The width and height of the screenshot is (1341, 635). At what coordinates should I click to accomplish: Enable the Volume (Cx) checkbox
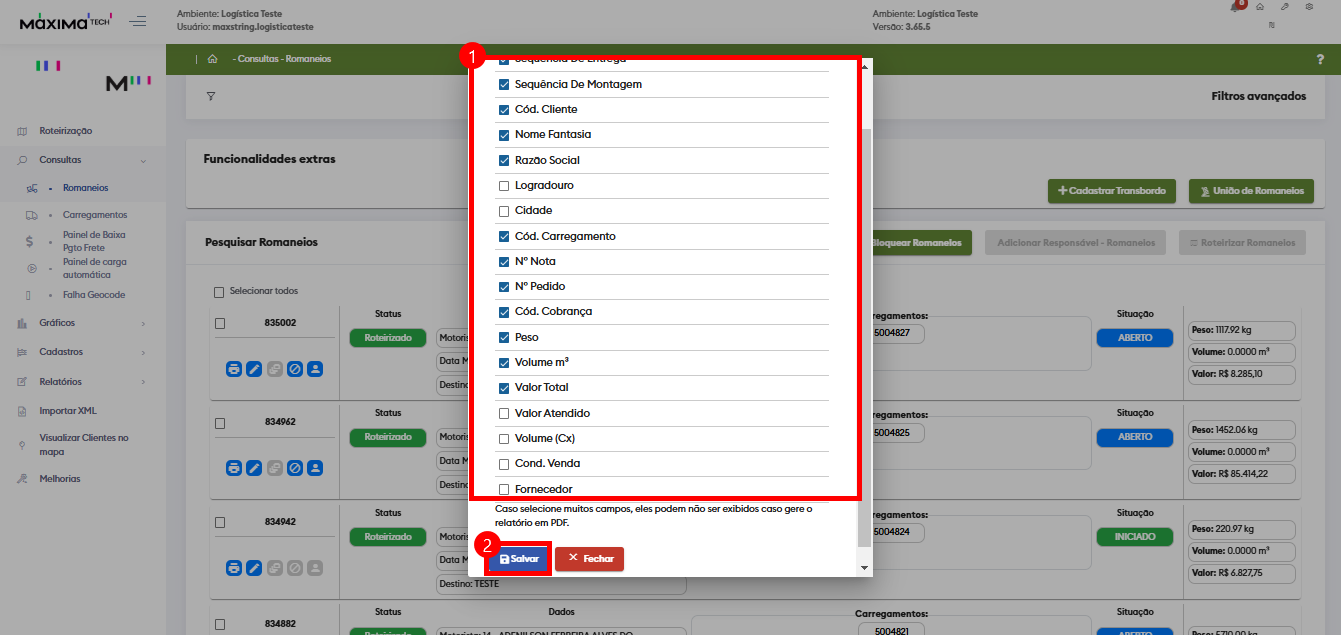click(504, 438)
